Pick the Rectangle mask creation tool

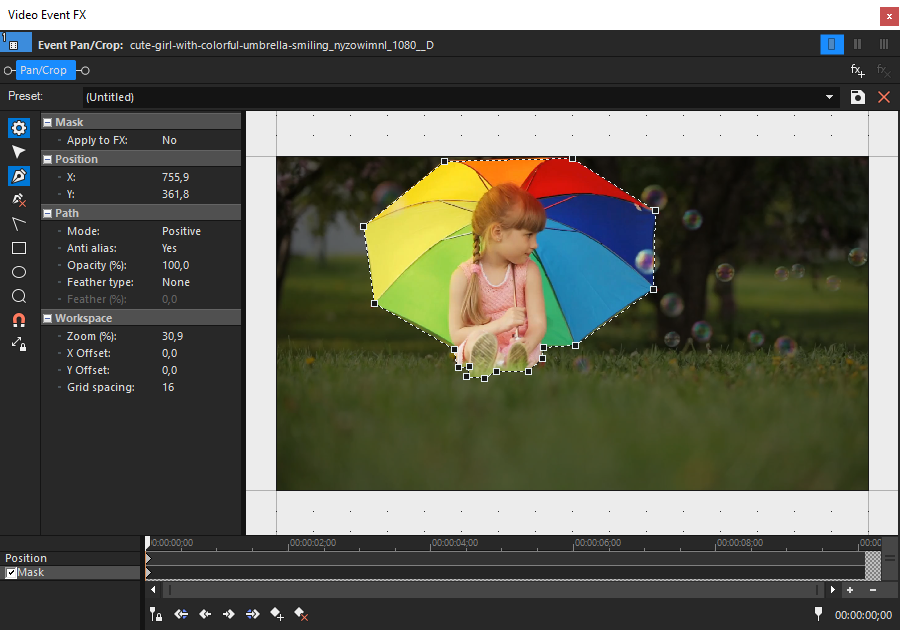point(19,248)
